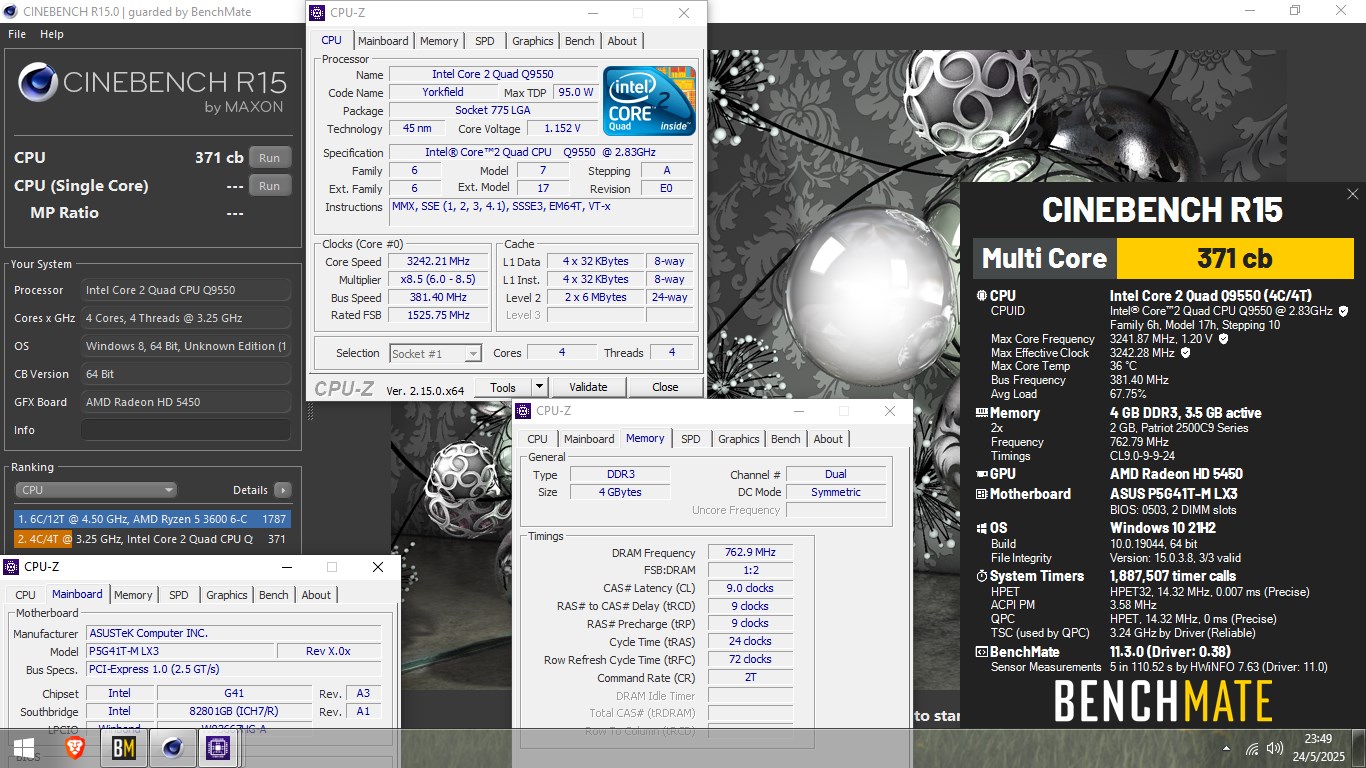Click the GFX Board field AMD Radeon HD 5450
The height and width of the screenshot is (768, 1366).
(x=186, y=402)
